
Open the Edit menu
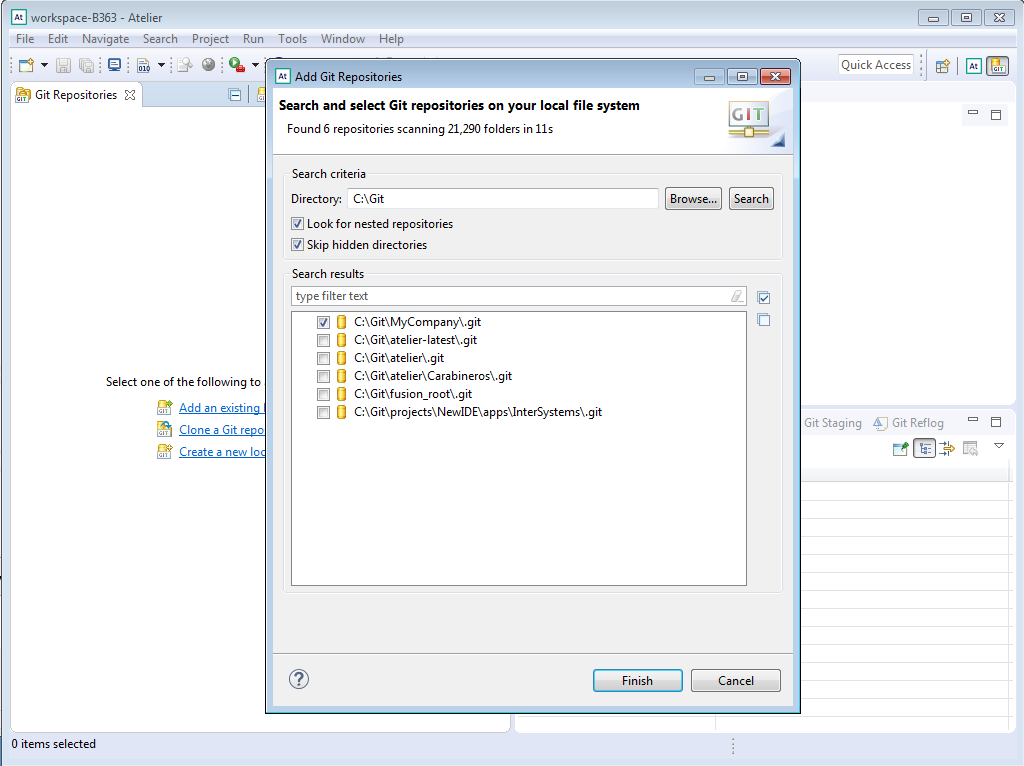(57, 39)
